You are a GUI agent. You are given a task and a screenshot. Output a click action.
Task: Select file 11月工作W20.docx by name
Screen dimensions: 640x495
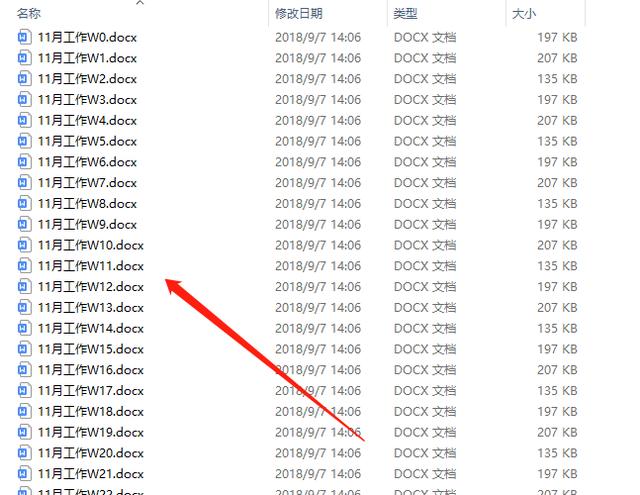(91, 453)
